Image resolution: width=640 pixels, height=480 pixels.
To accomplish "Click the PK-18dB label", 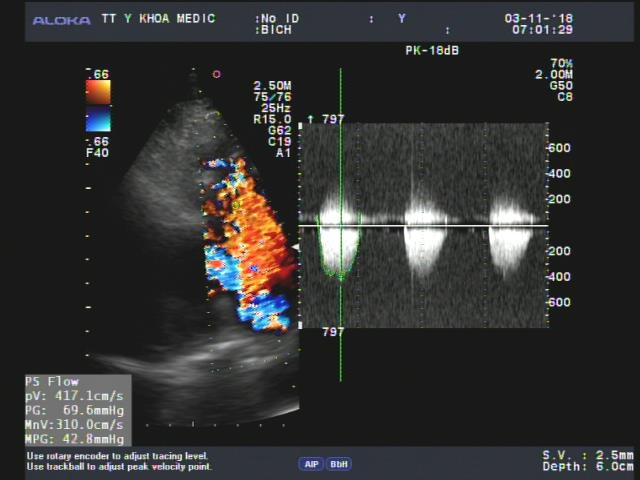I will [x=424, y=50].
